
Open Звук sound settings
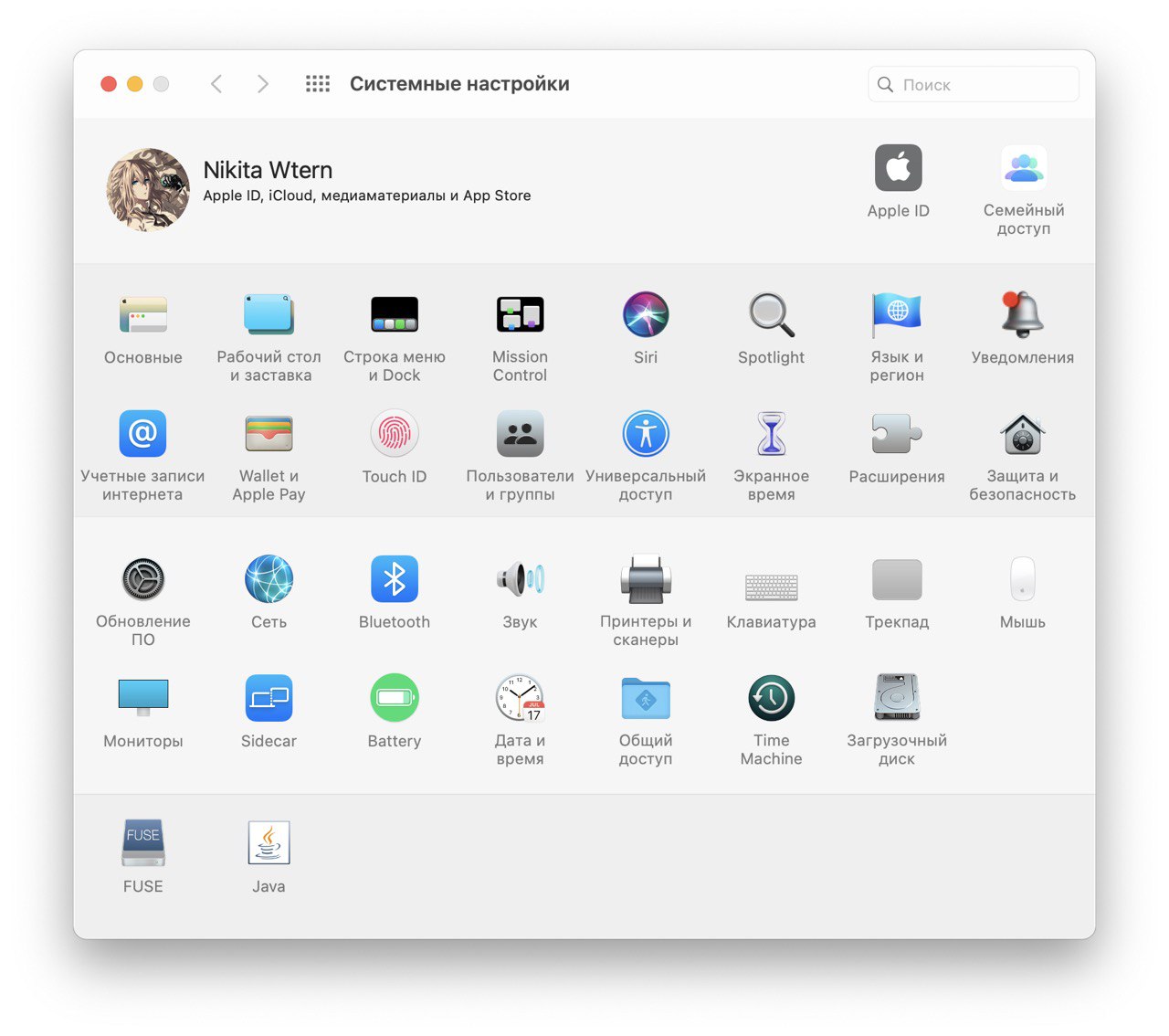point(520,579)
